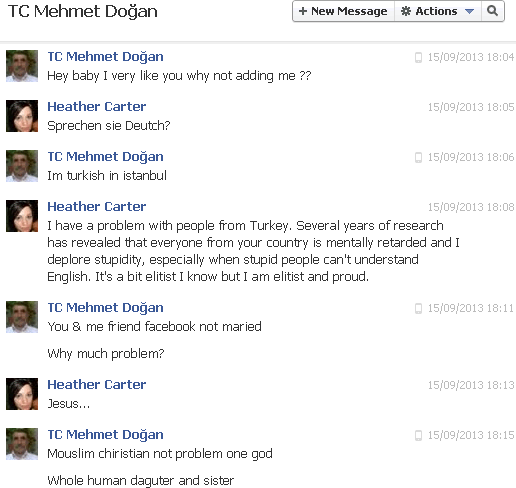Click Mehmet's avatar beside 'Hey baby' message

click(22, 66)
